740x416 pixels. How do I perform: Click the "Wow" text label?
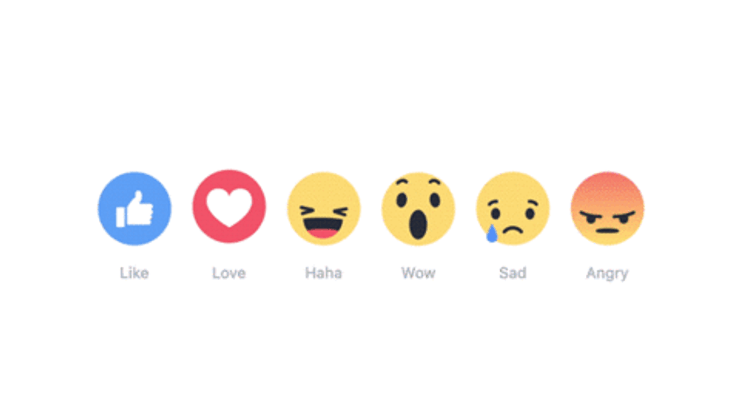click(418, 273)
